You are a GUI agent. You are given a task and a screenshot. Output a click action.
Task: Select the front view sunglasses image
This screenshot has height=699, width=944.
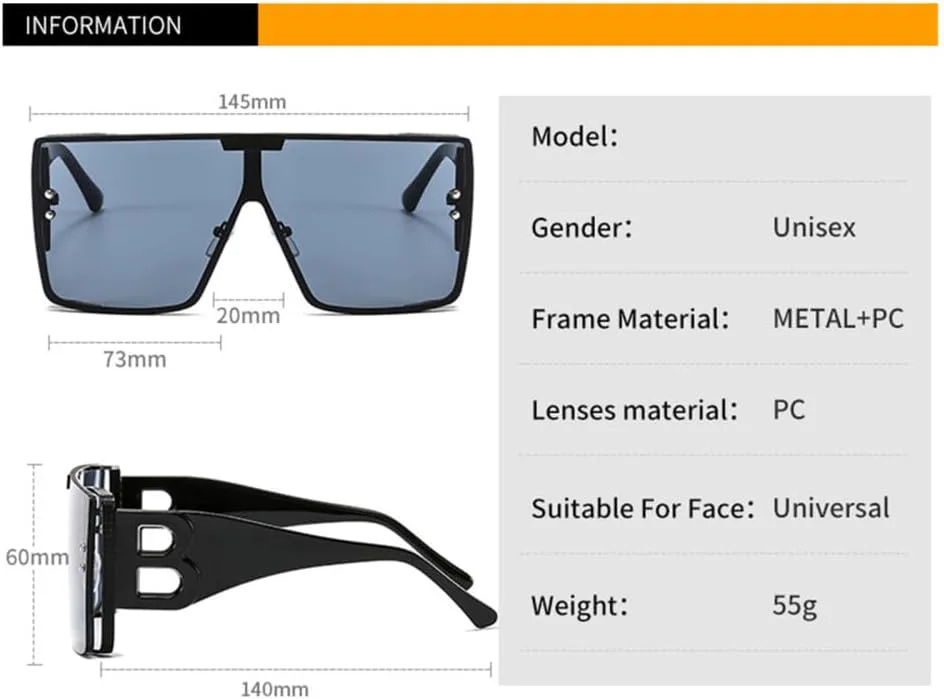pyautogui.click(x=250, y=222)
